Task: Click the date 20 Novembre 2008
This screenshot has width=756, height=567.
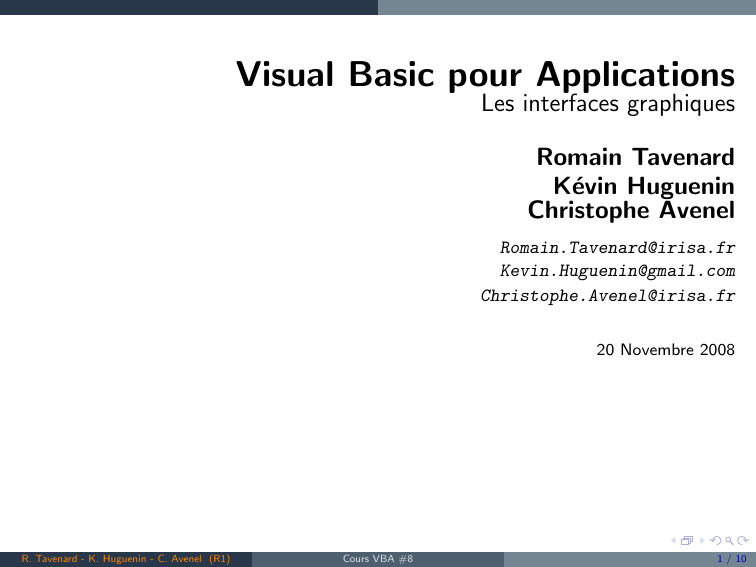Action: coord(665,350)
